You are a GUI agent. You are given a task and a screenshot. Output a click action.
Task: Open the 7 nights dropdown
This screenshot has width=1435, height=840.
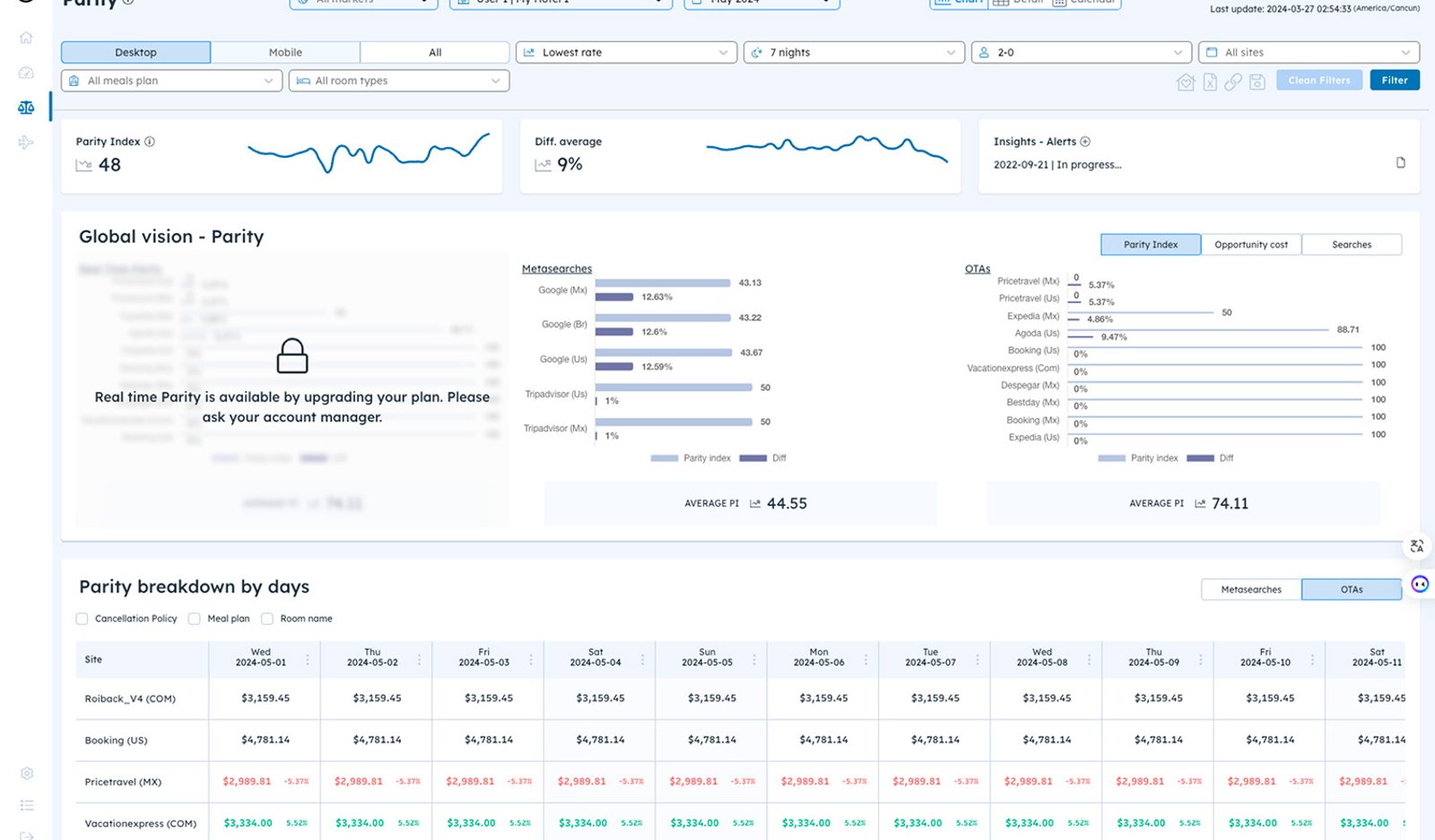[854, 52]
